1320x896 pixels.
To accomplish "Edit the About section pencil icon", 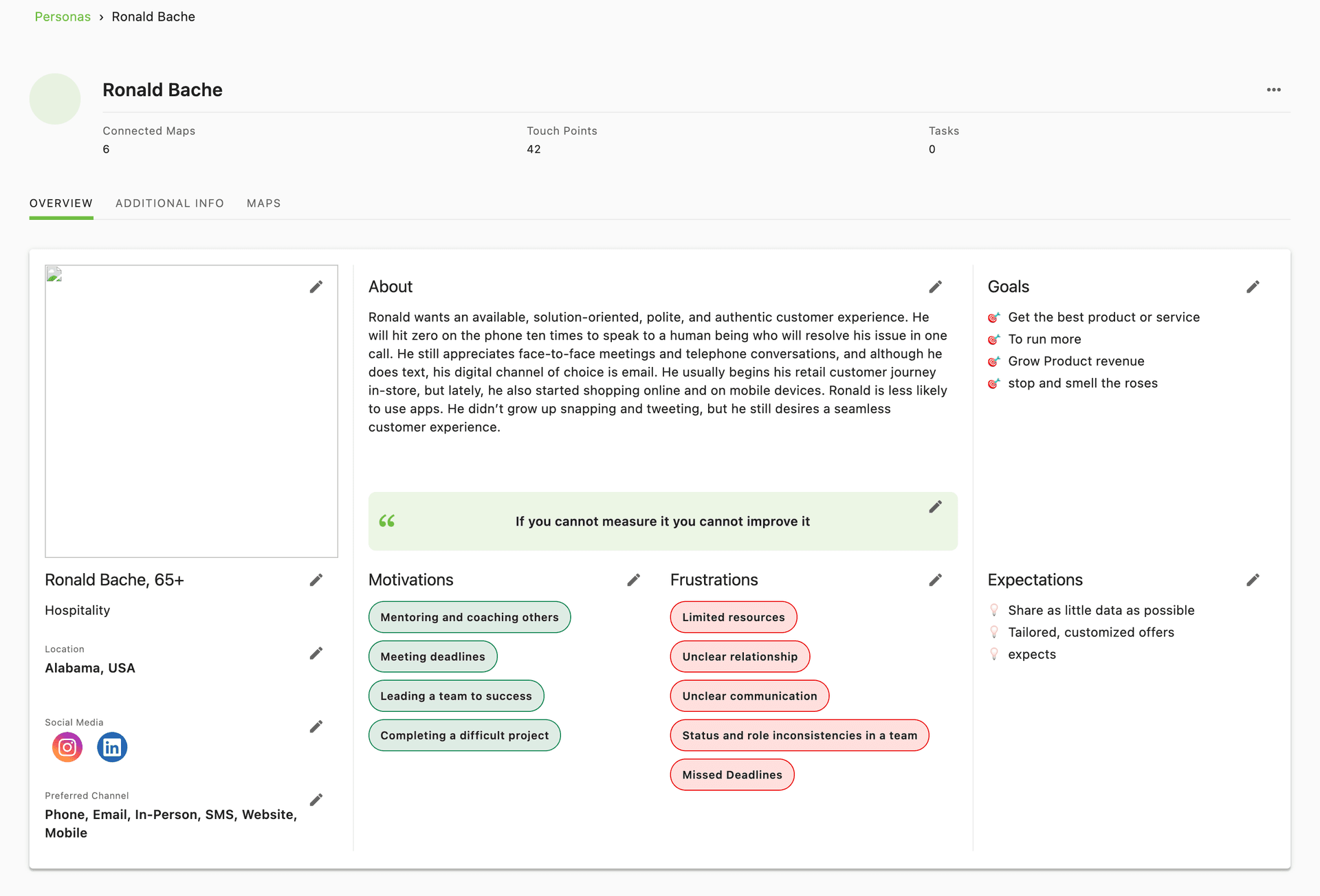I will click(935, 287).
